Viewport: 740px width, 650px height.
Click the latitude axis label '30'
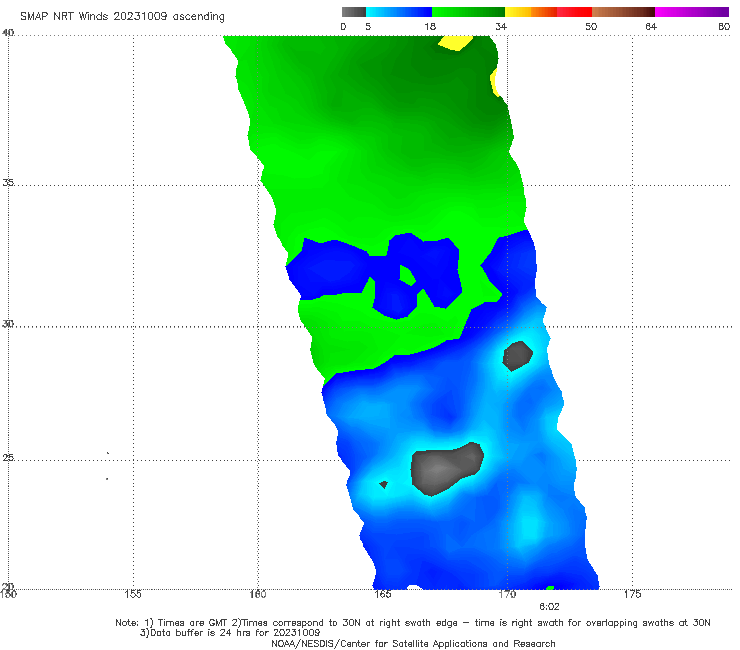tap(8, 323)
